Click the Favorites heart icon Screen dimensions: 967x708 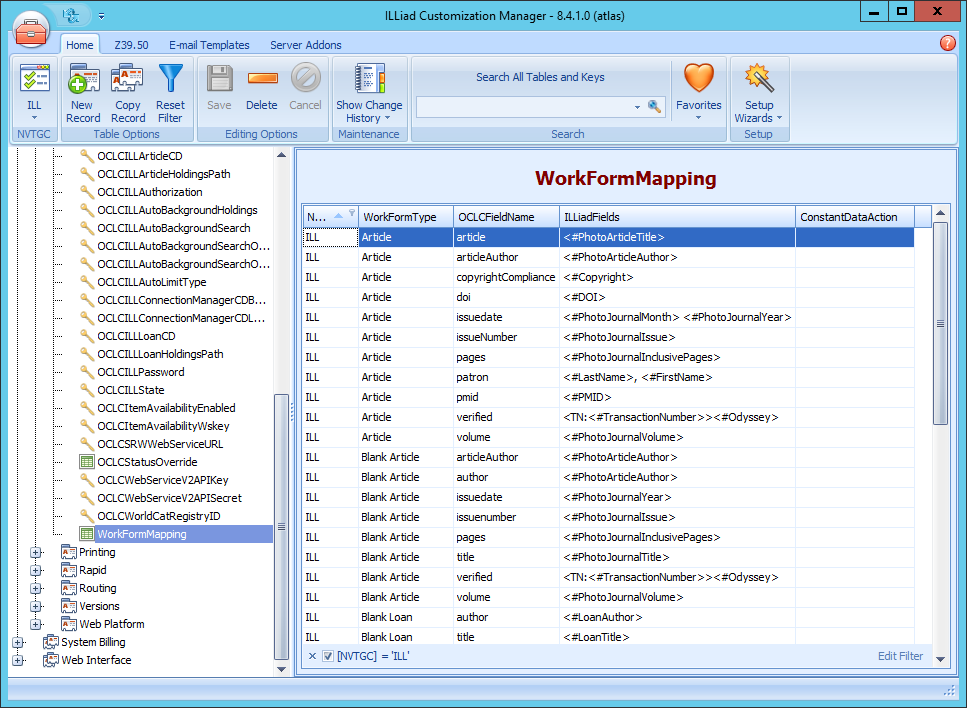[x=698, y=90]
